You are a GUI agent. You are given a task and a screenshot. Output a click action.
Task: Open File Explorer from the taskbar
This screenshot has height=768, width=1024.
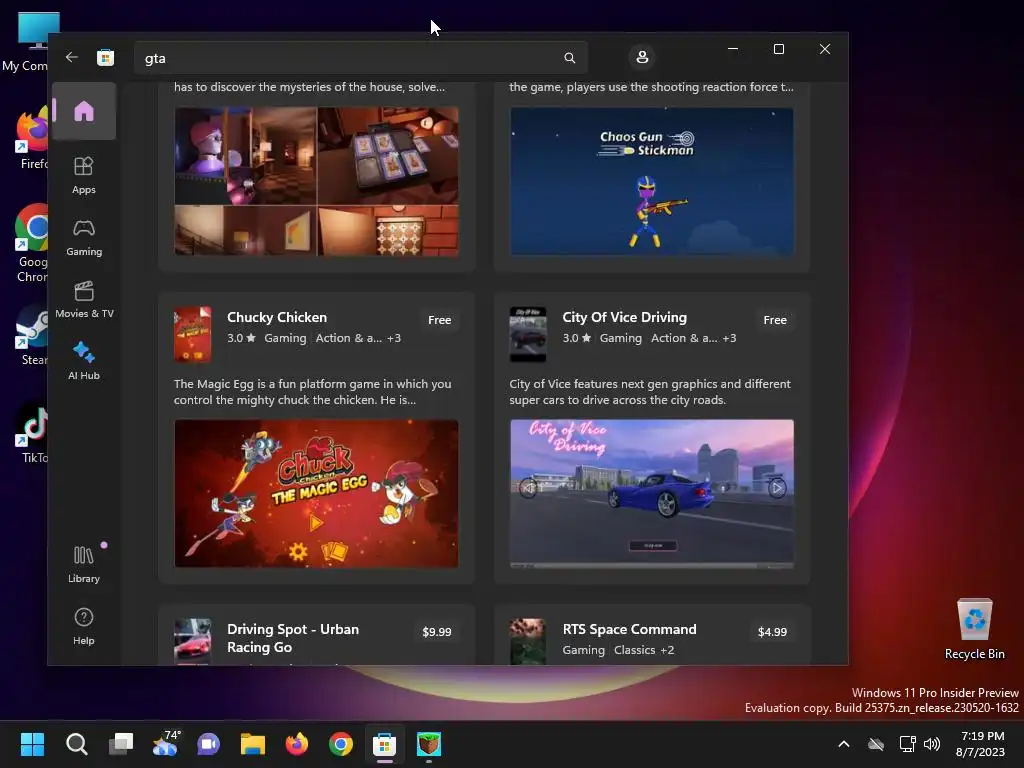[x=253, y=744]
